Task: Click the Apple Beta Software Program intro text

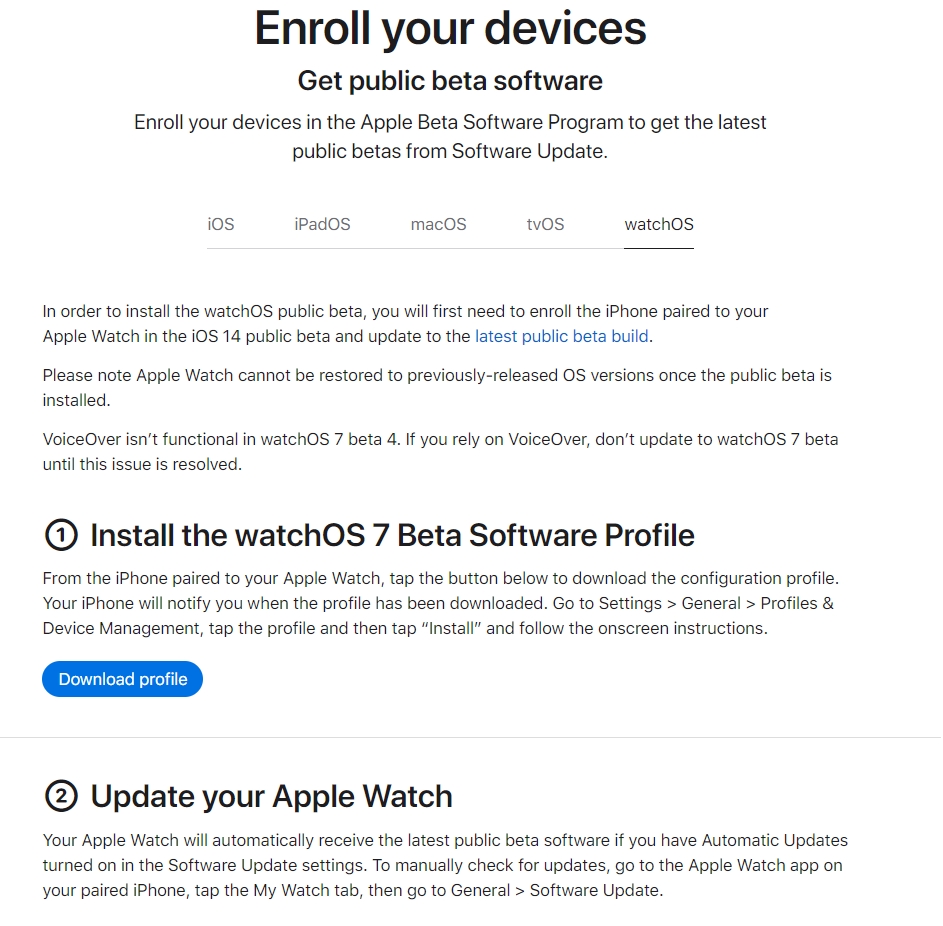Action: tap(450, 137)
